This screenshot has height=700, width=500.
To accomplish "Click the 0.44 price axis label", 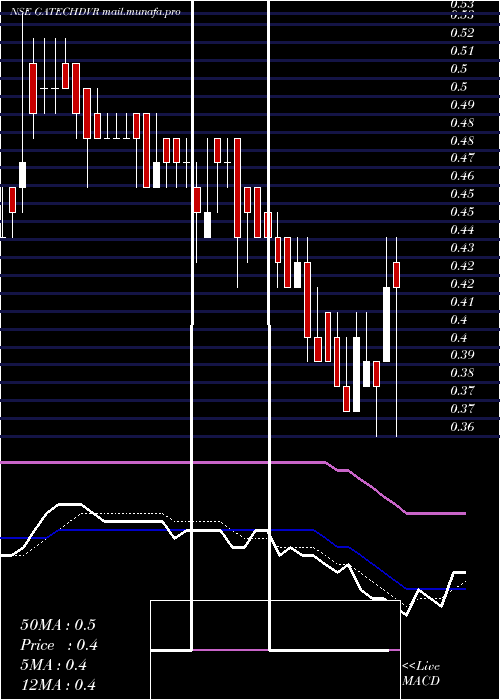I will 462,230.
